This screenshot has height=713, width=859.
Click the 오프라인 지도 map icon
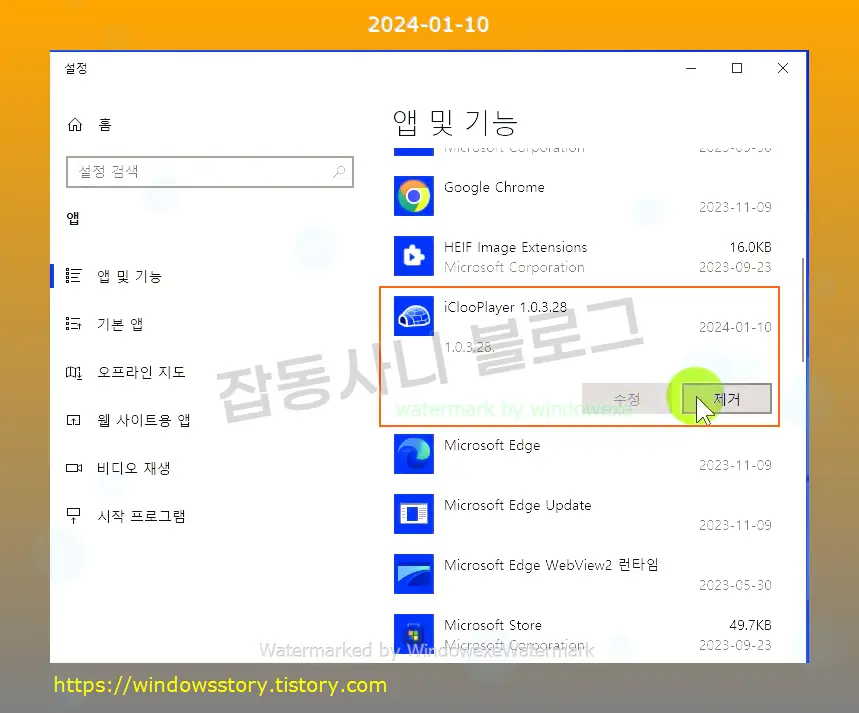click(73, 373)
